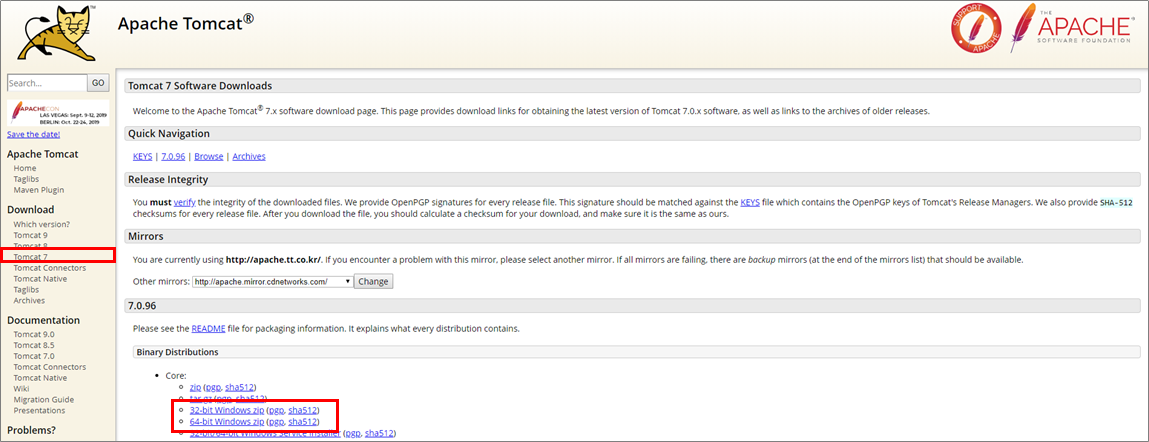Jump to 7.0.96 in Quick Navigation

tap(173, 157)
